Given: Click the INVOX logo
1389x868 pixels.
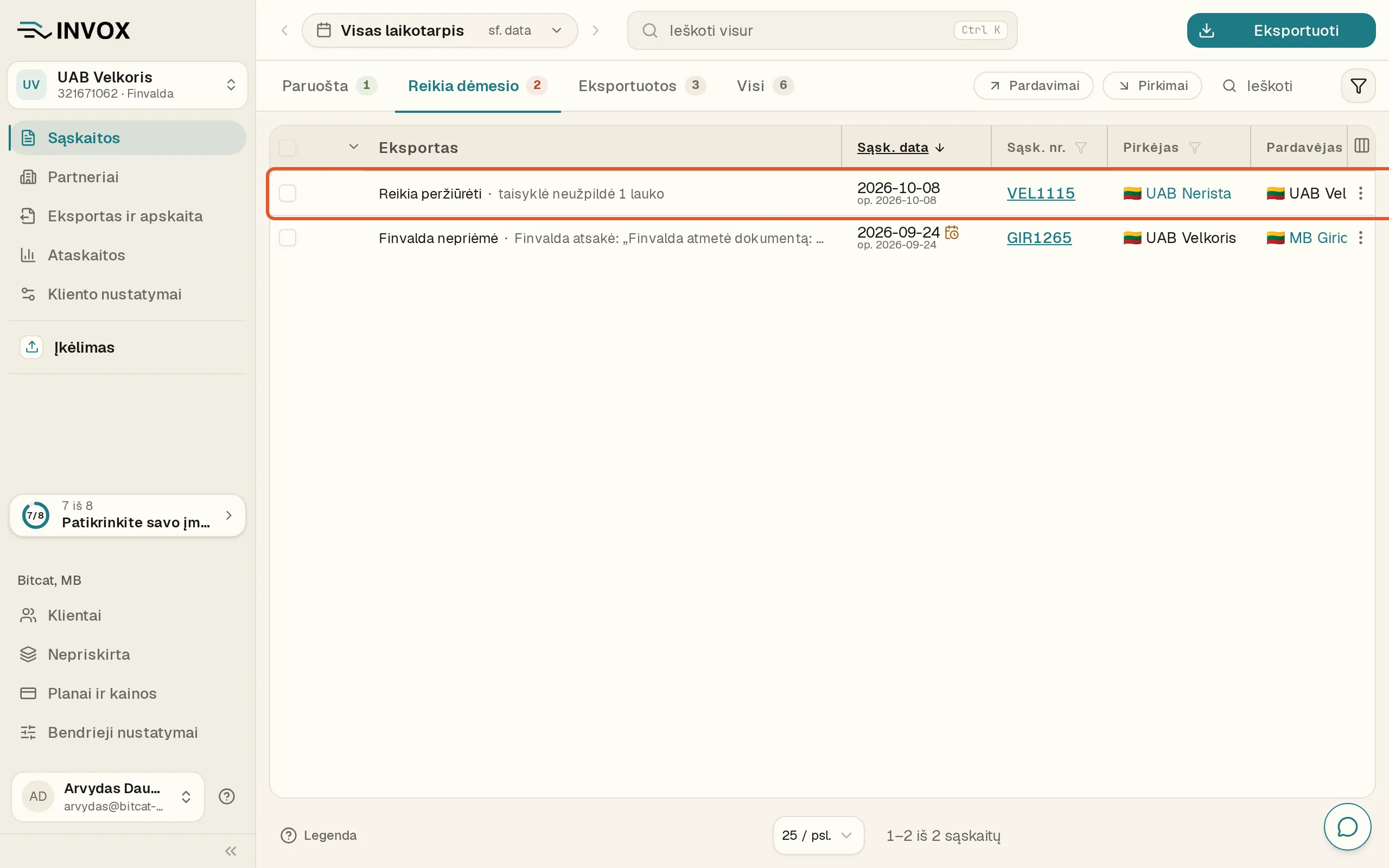Looking at the screenshot, I should (74, 30).
